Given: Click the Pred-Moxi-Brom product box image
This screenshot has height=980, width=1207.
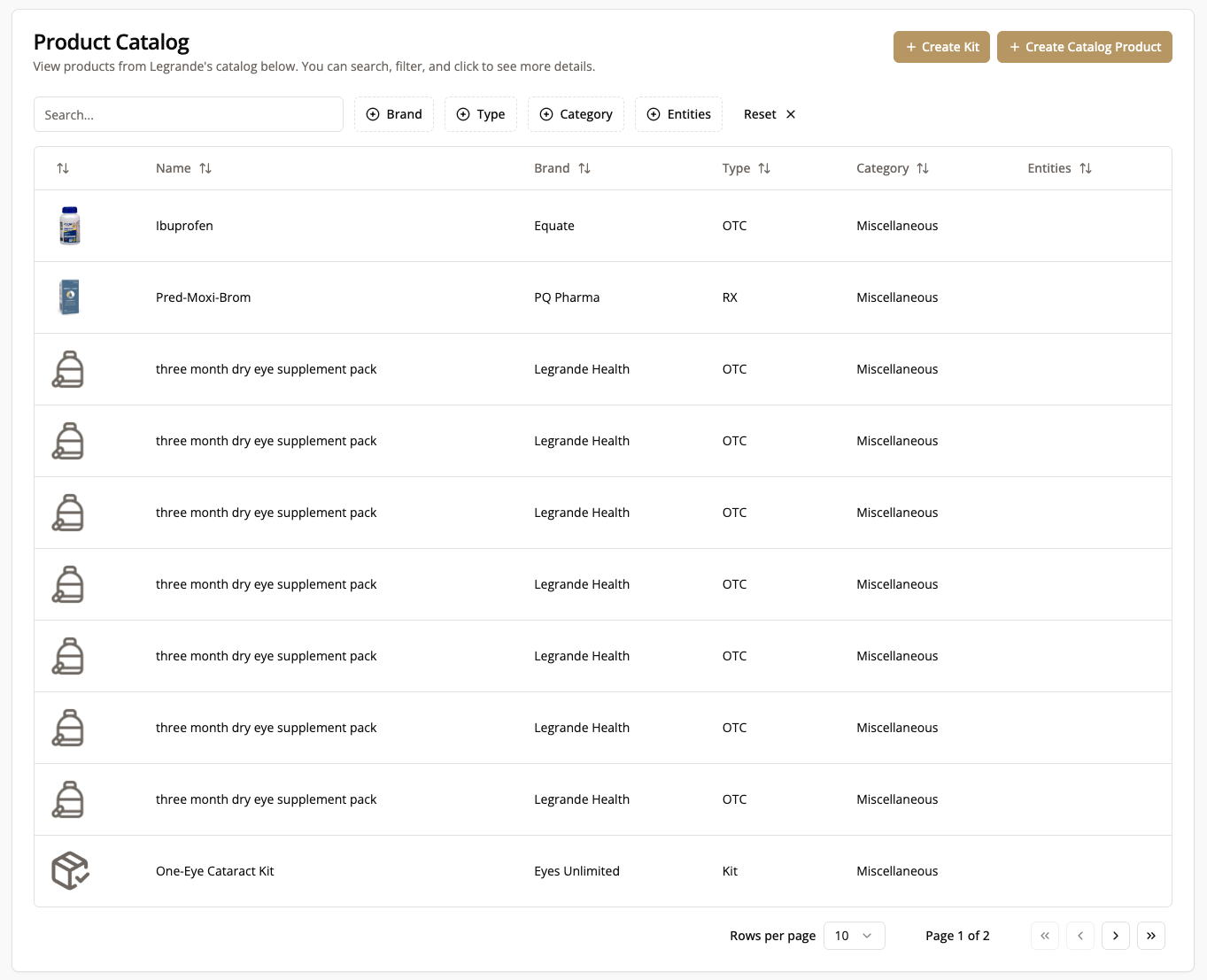Looking at the screenshot, I should 69,297.
